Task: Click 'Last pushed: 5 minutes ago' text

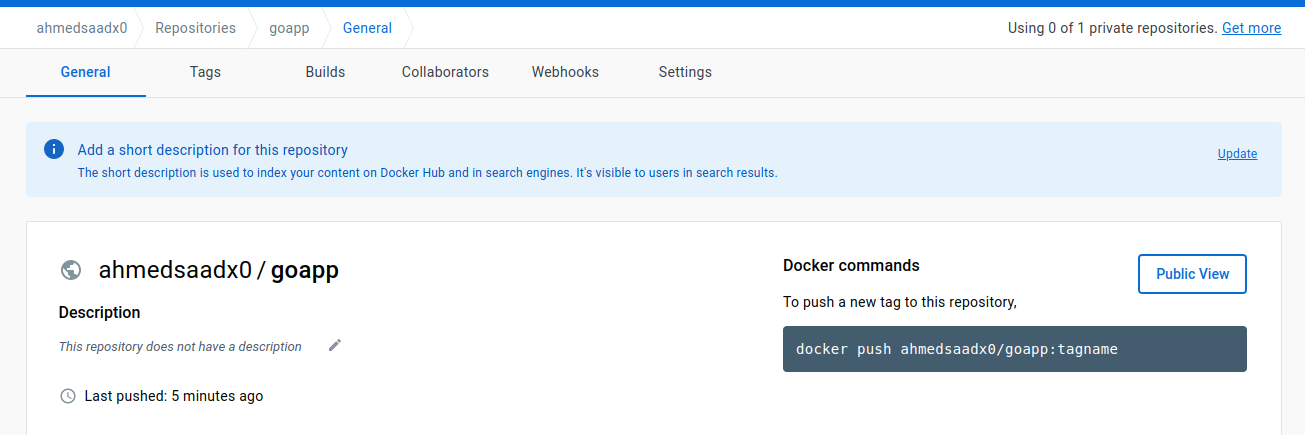Action: tap(174, 396)
